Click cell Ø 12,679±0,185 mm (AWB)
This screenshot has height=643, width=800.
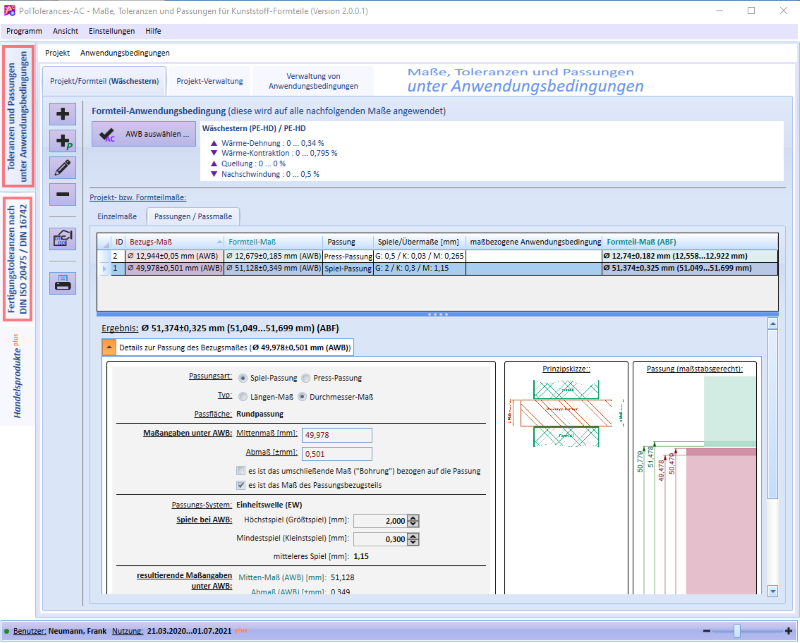point(273,256)
